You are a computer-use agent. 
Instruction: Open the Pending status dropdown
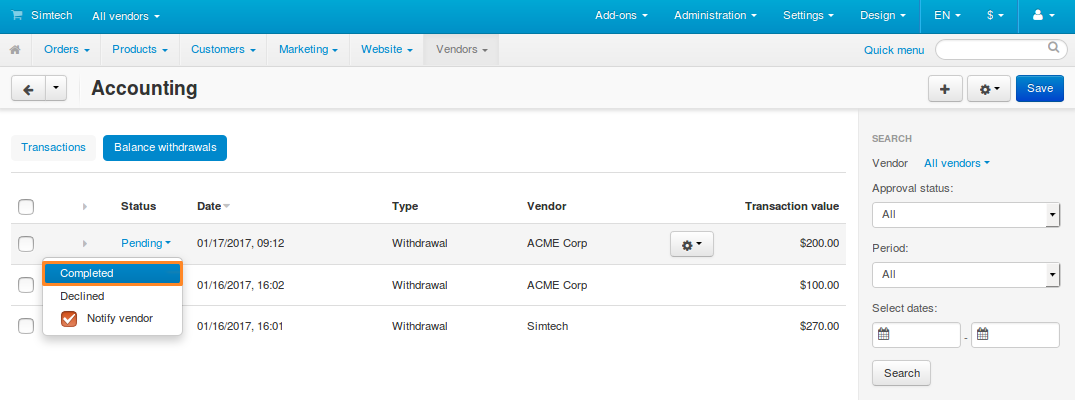pyautogui.click(x=146, y=244)
